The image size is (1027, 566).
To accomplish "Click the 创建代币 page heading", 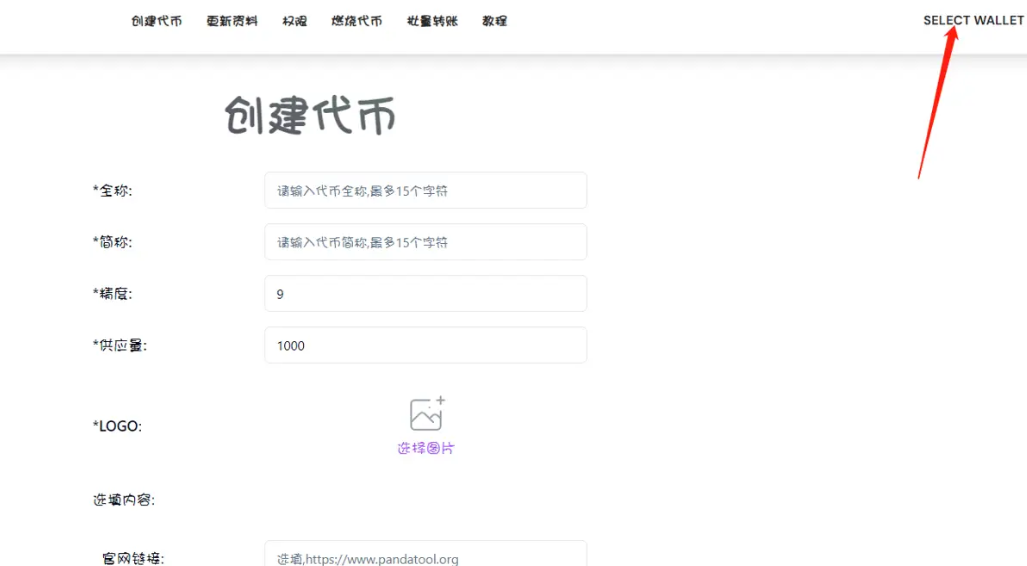I will (310, 116).
